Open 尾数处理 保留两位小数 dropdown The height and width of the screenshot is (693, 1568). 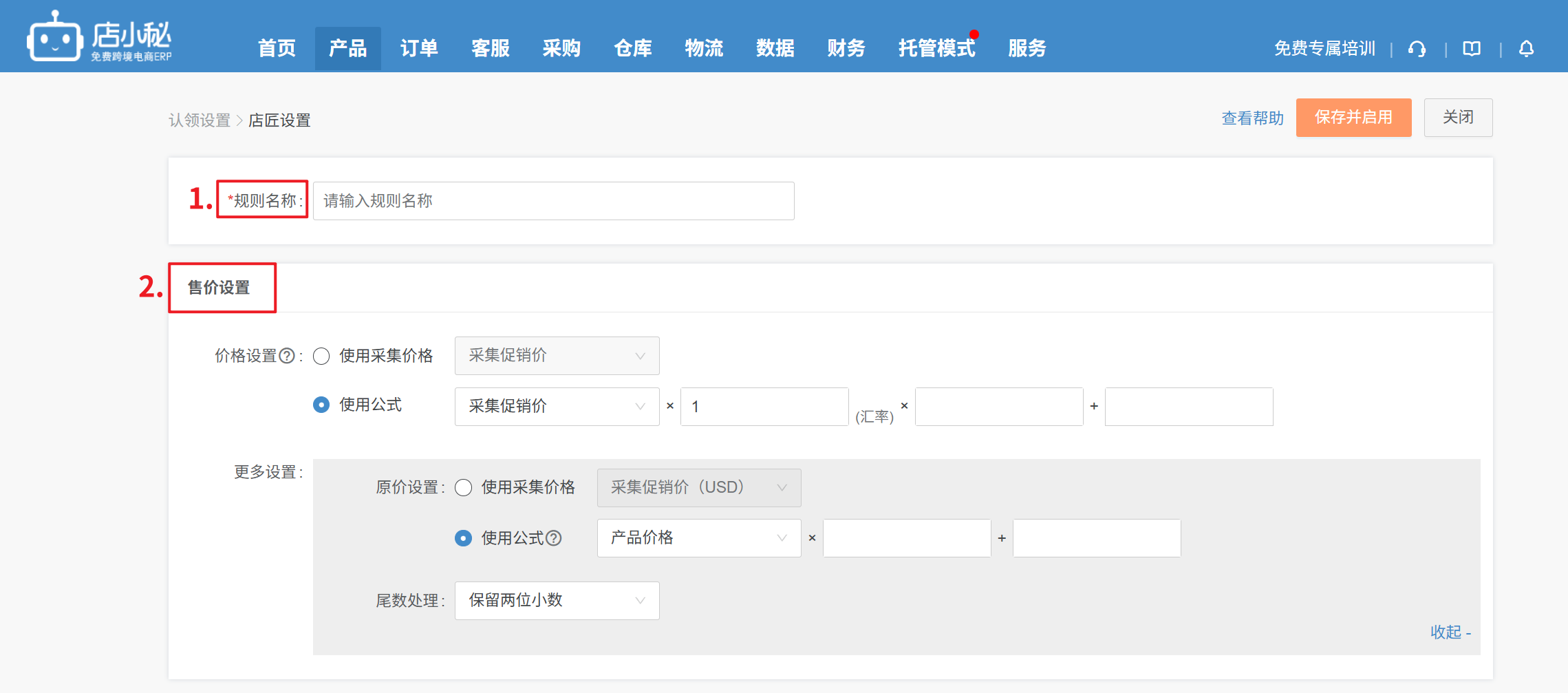tap(557, 601)
